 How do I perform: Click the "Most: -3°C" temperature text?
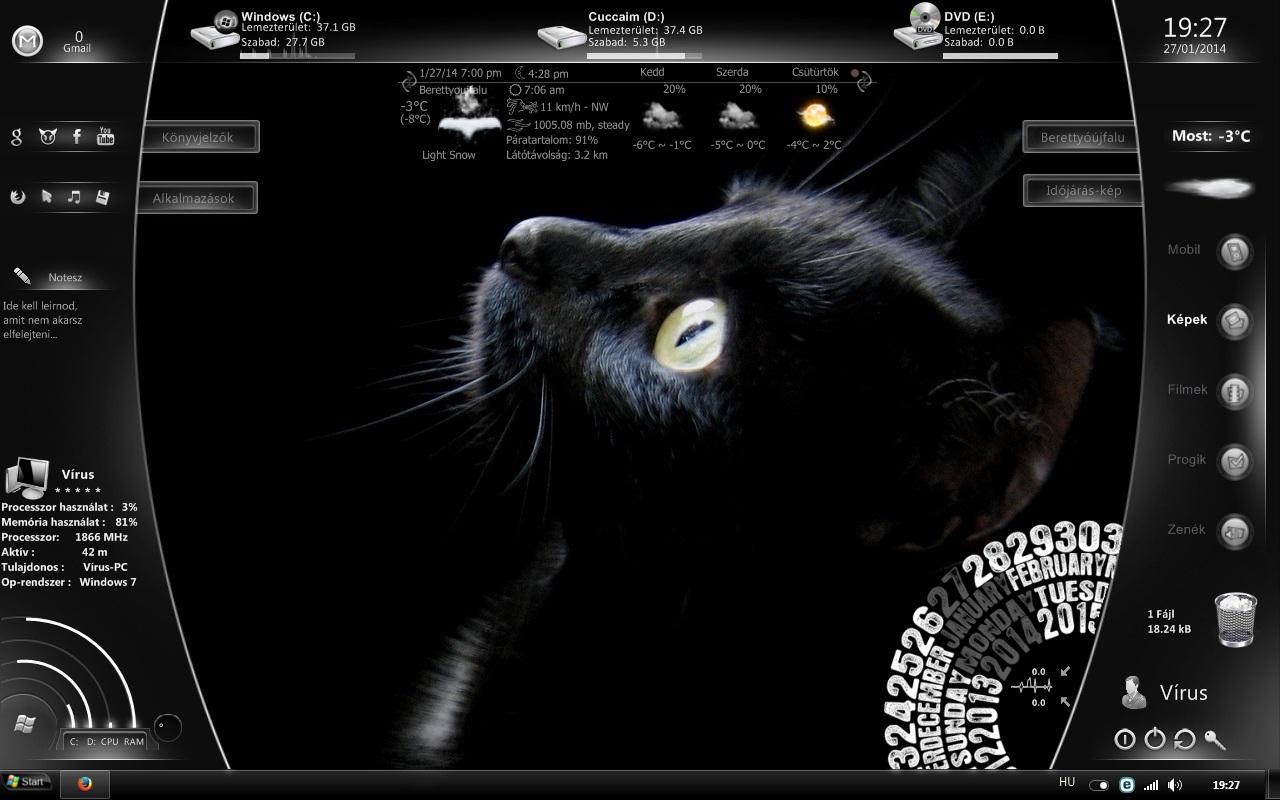point(1211,136)
